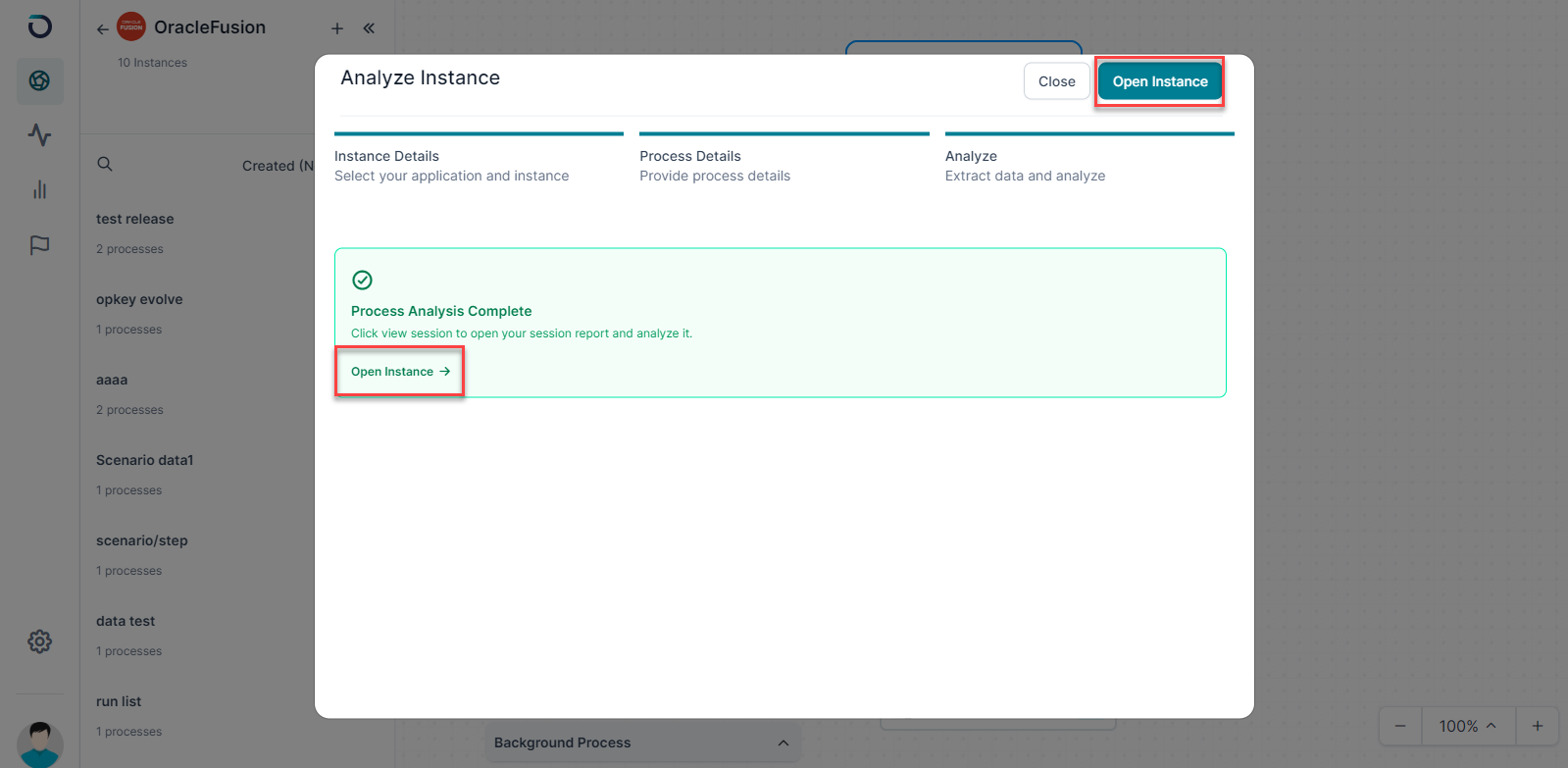Open the process mining aperture icon in sidebar

39,80
